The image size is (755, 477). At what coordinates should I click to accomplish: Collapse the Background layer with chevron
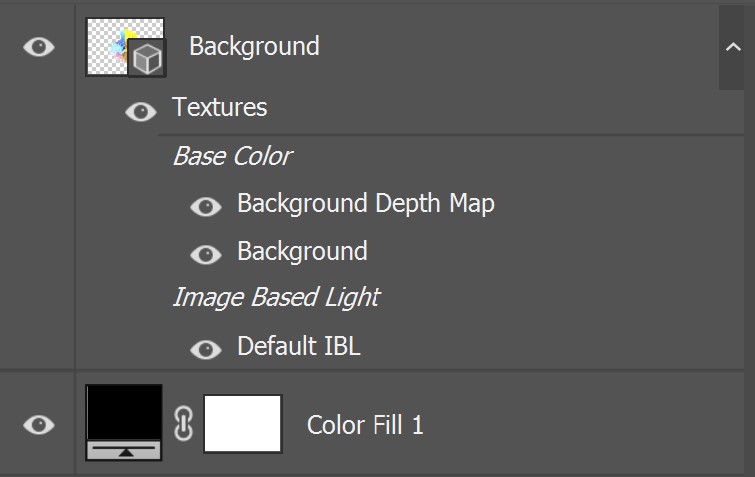click(733, 47)
